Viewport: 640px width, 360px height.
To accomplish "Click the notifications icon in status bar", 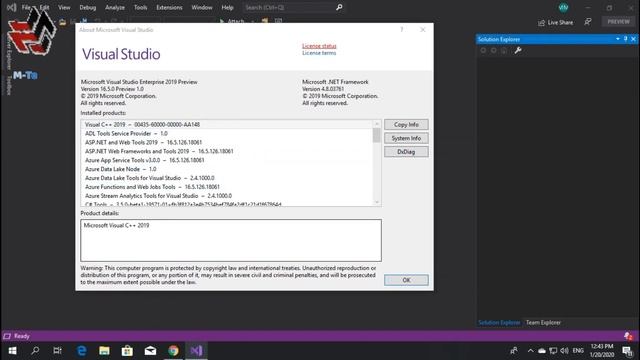I will [x=629, y=336].
